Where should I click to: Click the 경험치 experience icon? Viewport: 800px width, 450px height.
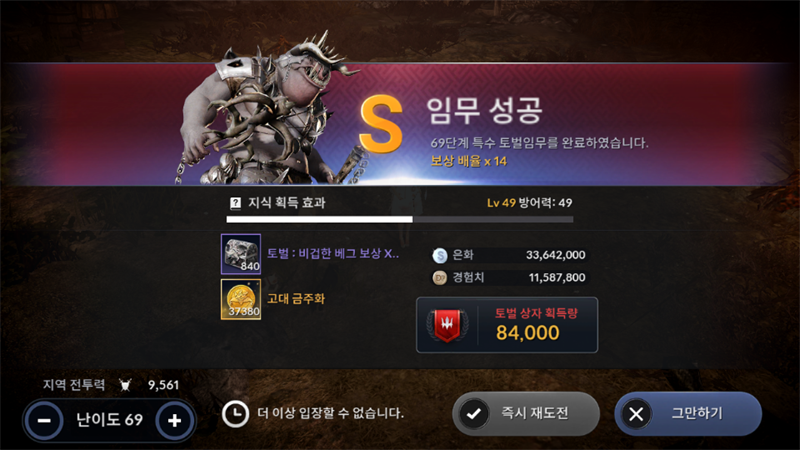point(440,278)
